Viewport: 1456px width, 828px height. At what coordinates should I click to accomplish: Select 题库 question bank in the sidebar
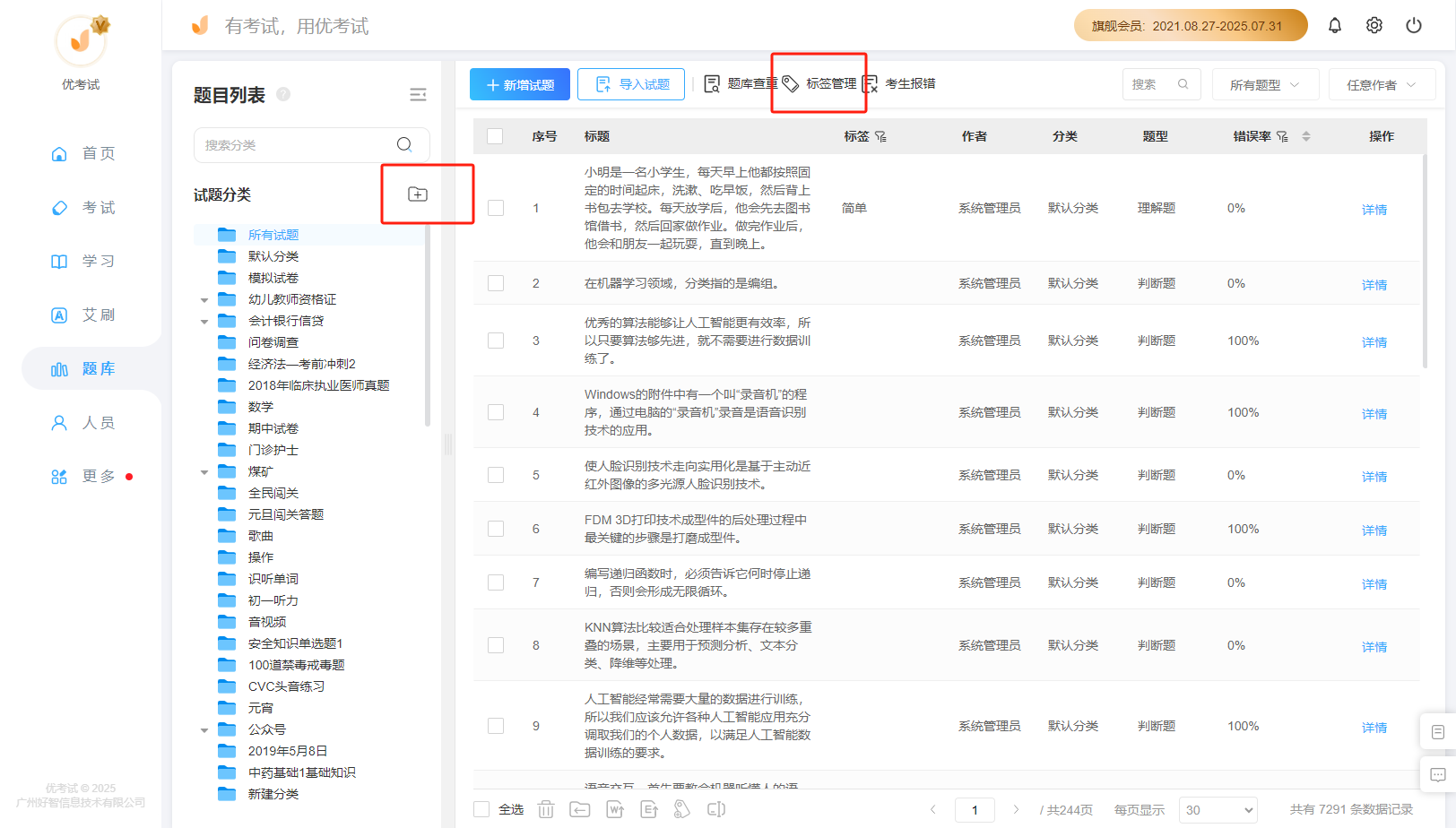point(83,368)
